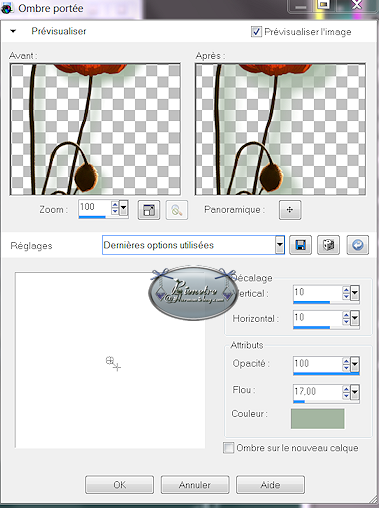Click the Paint Shop Pro title bar icon

click(x=7, y=8)
